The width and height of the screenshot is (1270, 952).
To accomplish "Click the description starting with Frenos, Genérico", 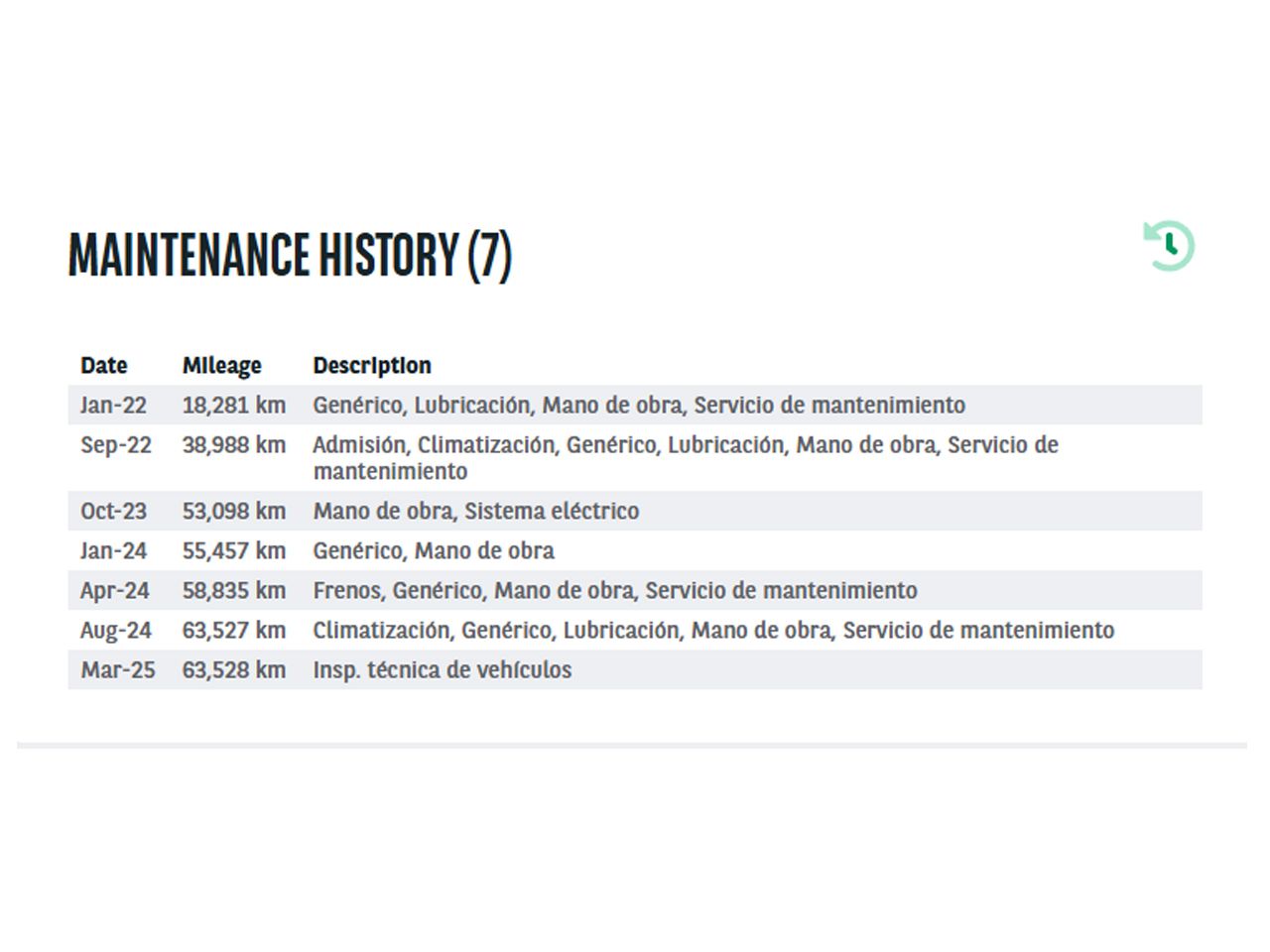I will [x=615, y=590].
